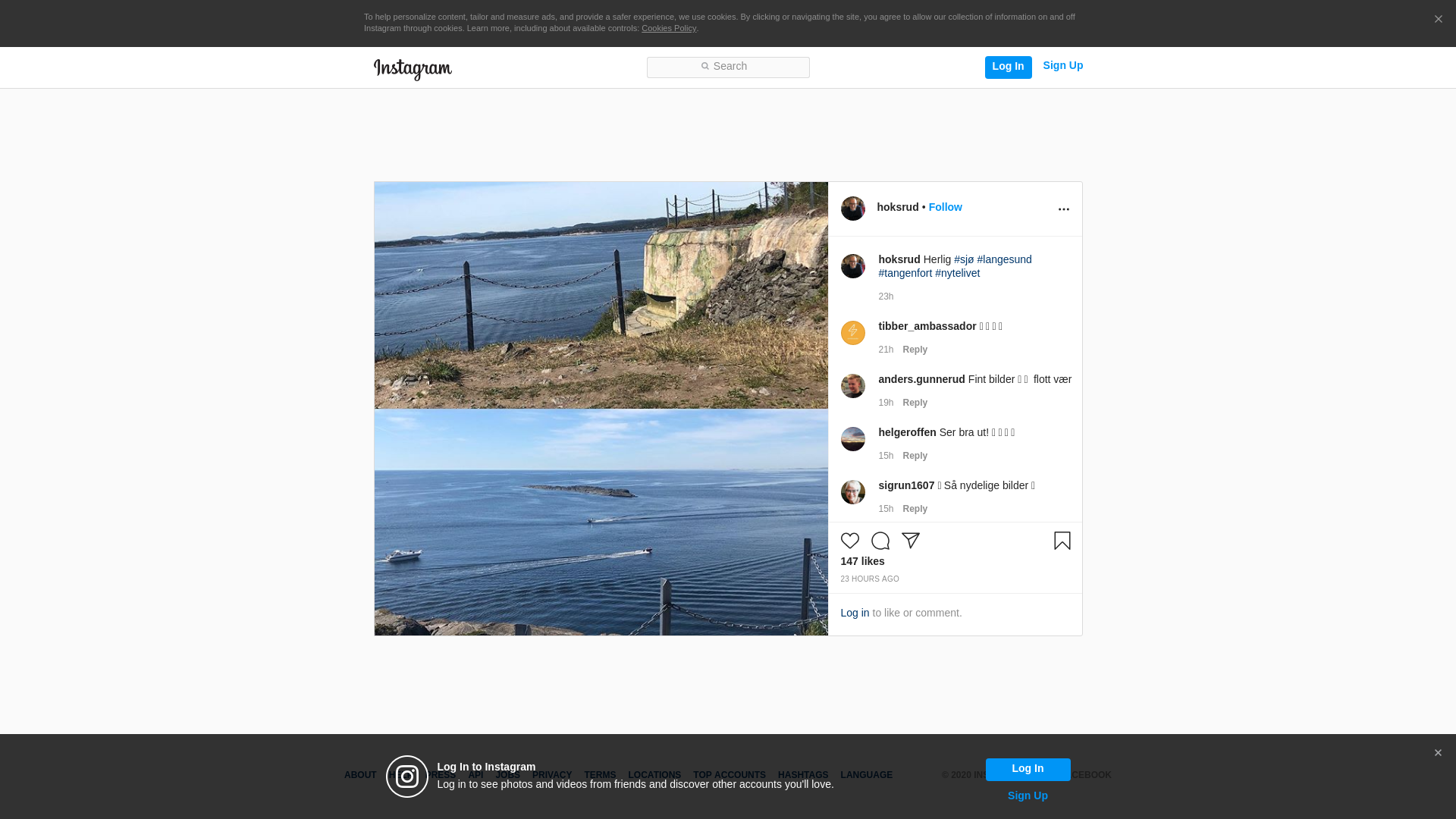Open anders.gunnerud's profile avatar
1456x819 pixels.
click(852, 386)
